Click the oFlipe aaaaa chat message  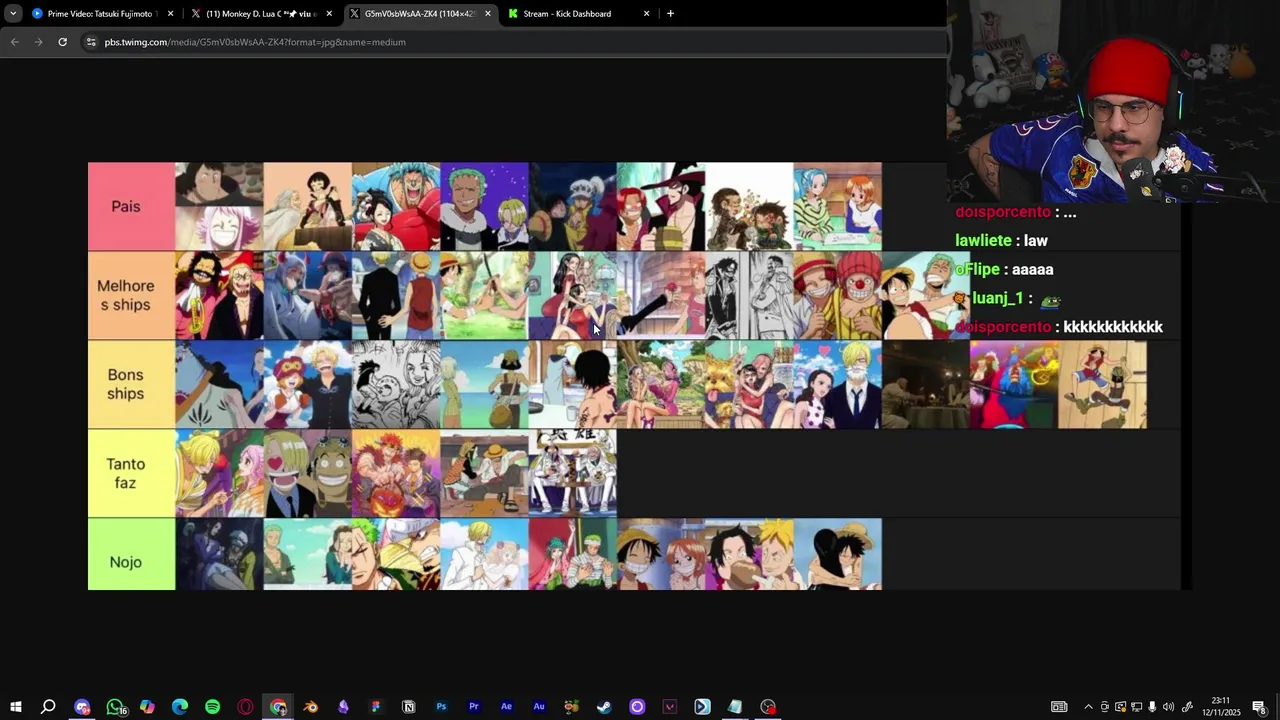(x=1004, y=270)
